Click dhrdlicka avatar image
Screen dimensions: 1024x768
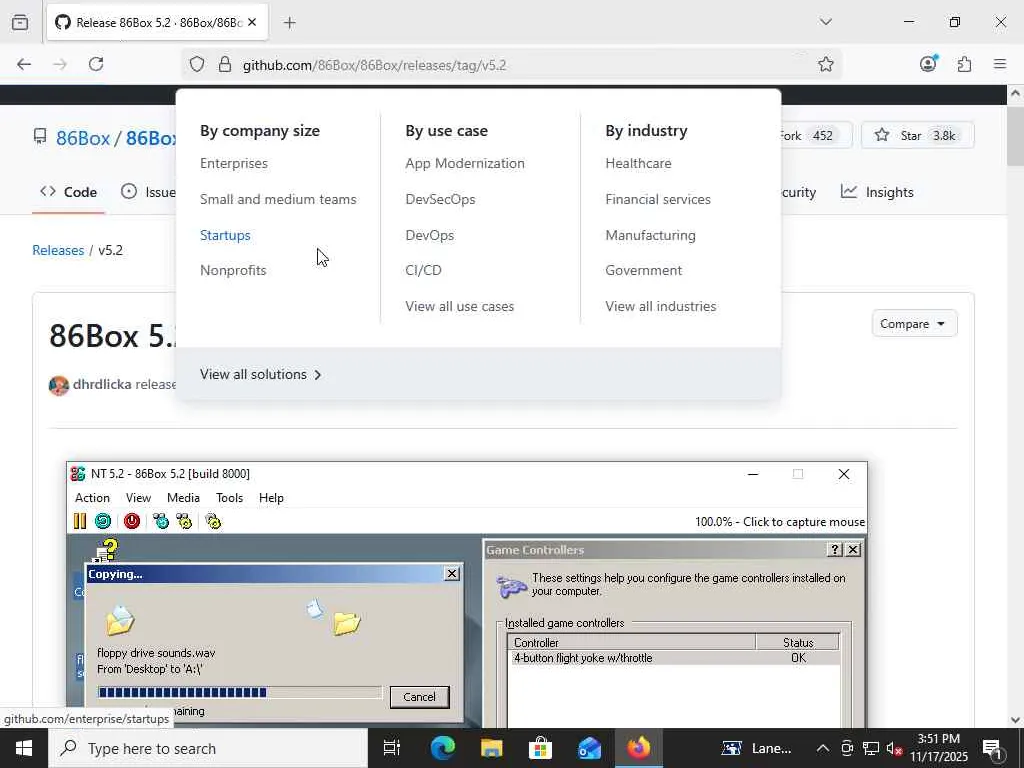59,385
